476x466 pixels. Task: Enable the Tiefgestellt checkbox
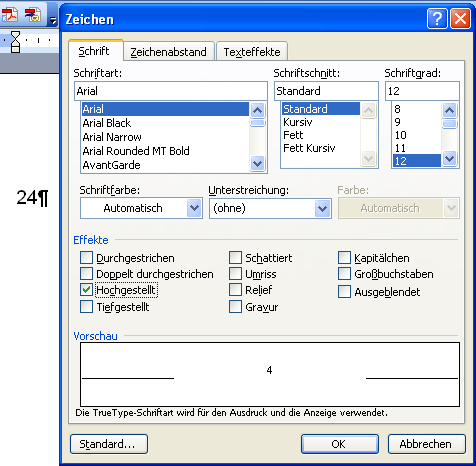coord(86,307)
